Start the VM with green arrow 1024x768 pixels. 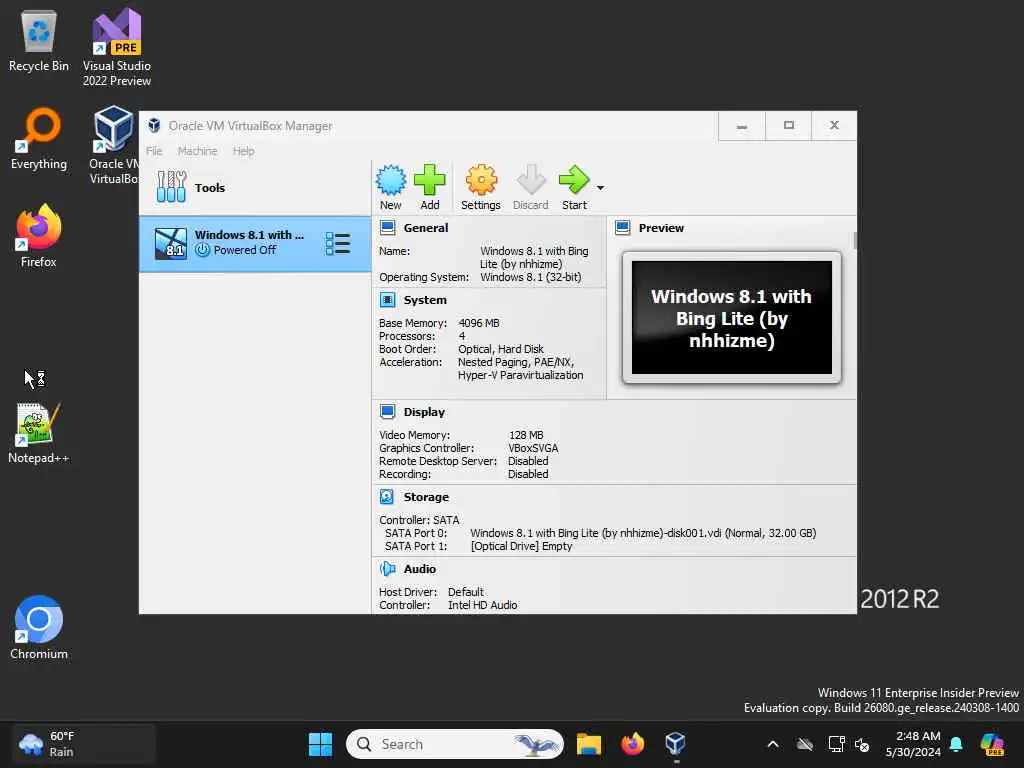pos(574,180)
